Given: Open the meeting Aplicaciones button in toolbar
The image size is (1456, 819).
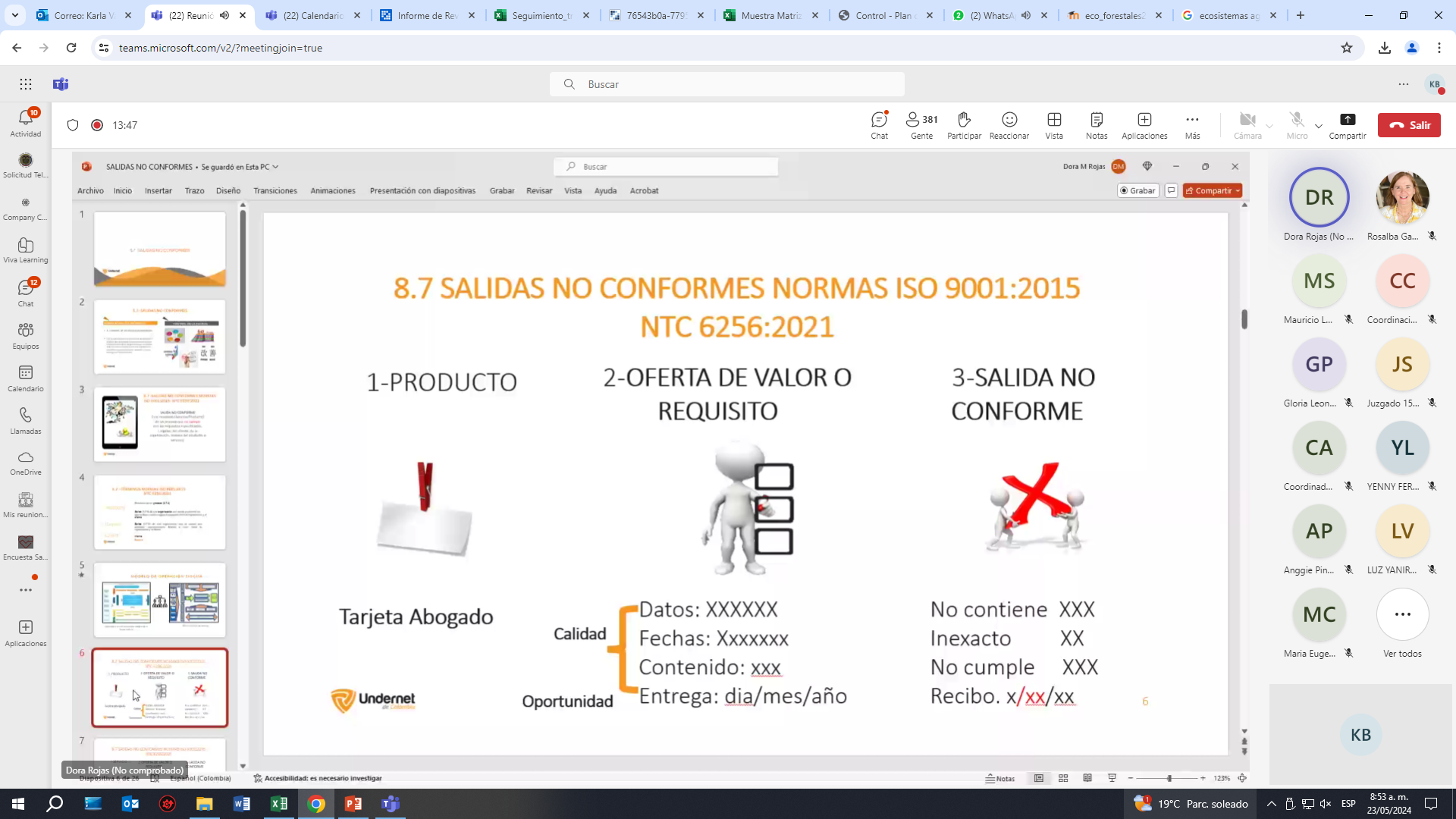Looking at the screenshot, I should click(x=1144, y=125).
